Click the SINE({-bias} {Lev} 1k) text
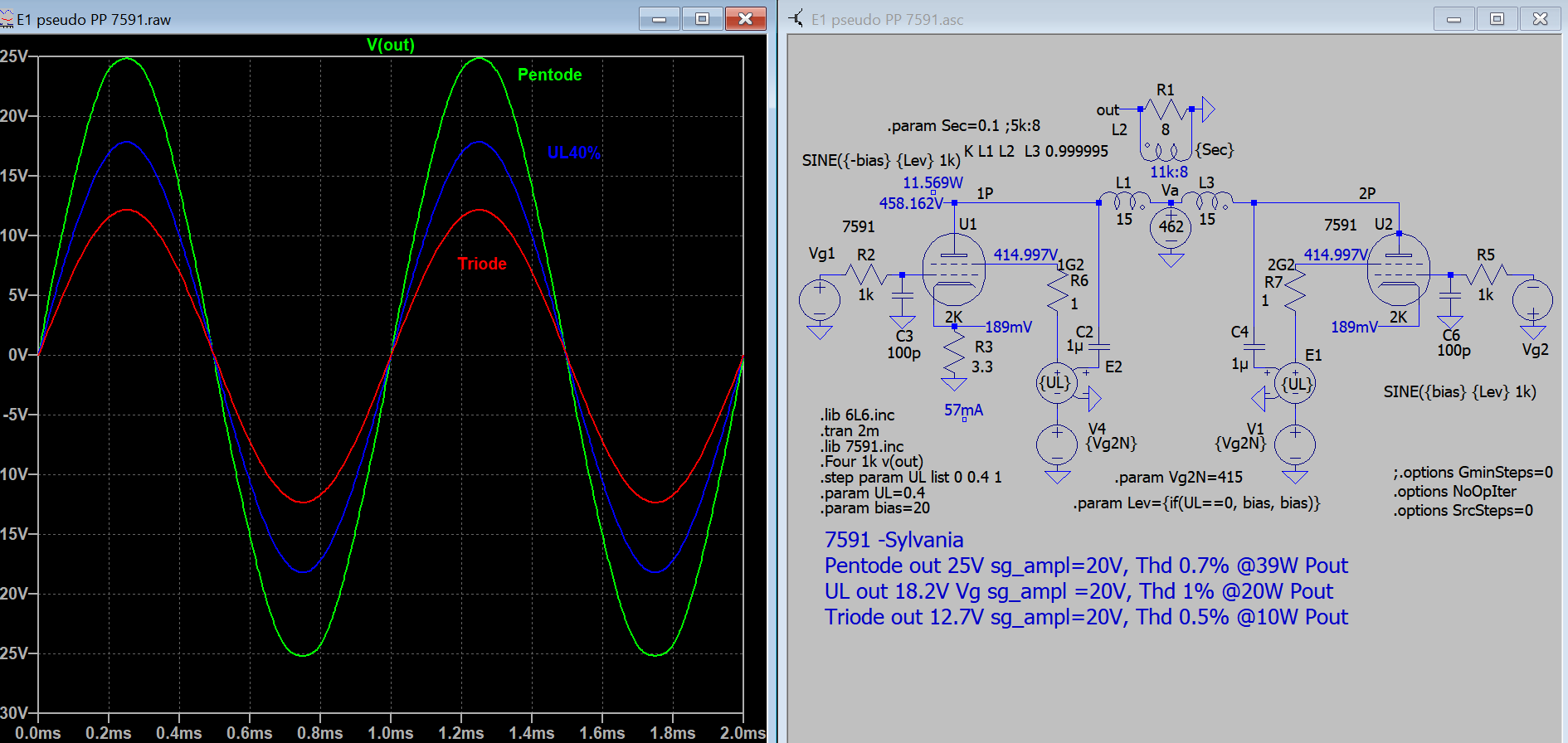This screenshot has width=1568, height=743. pos(881,160)
